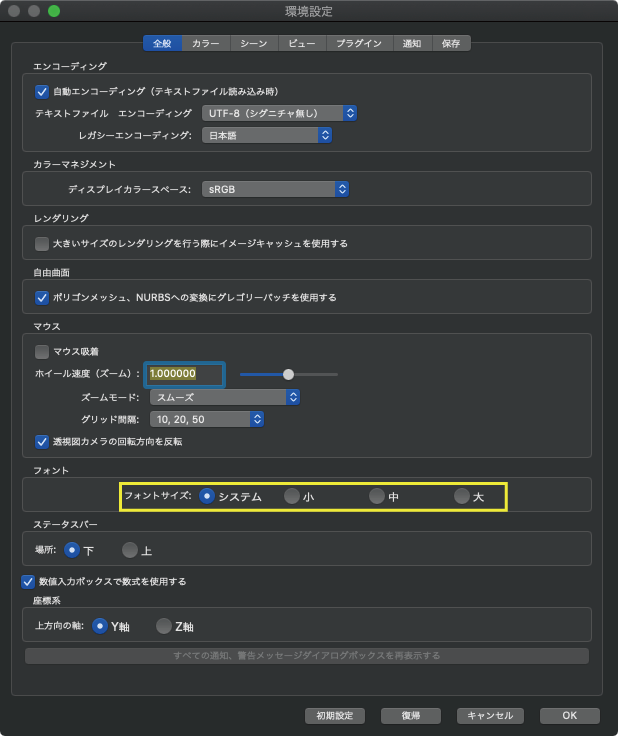Click the 初期設定 button

click(x=335, y=716)
